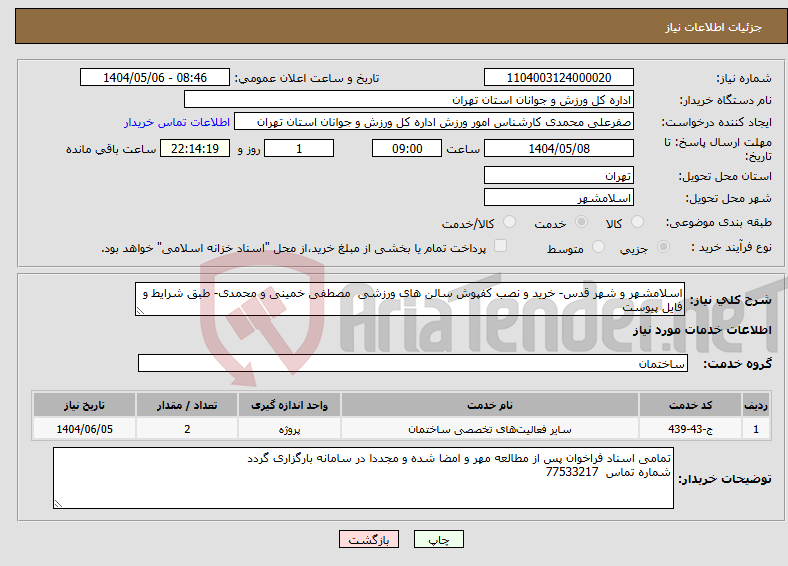Click the چاپ (print) button
788x566 pixels.
[x=438, y=539]
